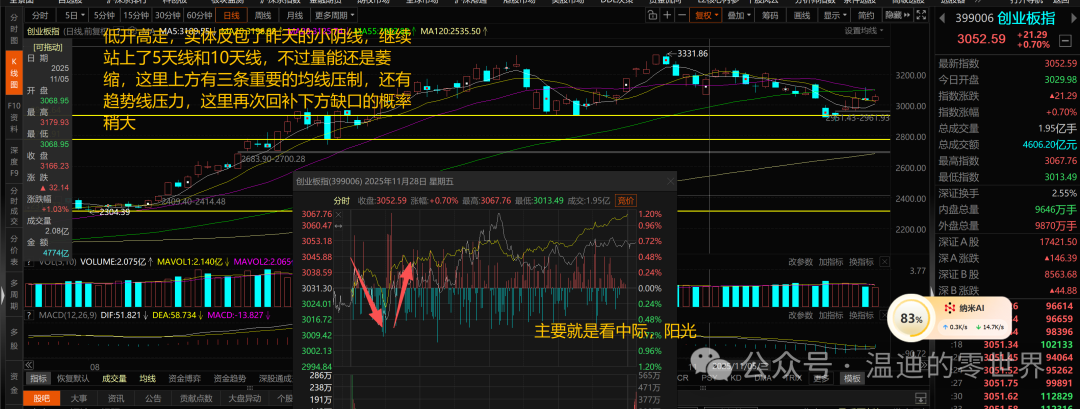Click 改参数 in the volume panel

801,262
